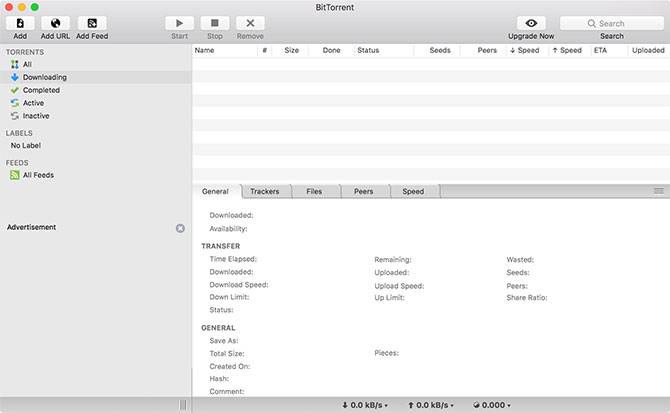Open the download speed limit dropdown
The width and height of the screenshot is (670, 413).
point(365,405)
